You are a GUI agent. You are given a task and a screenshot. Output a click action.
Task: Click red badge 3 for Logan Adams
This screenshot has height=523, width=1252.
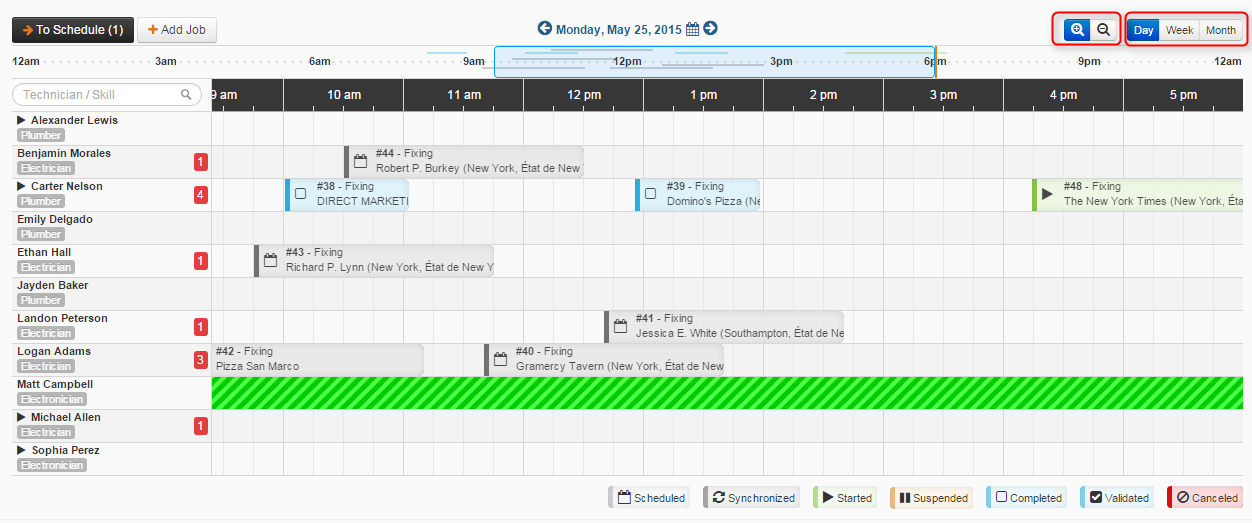tap(201, 360)
